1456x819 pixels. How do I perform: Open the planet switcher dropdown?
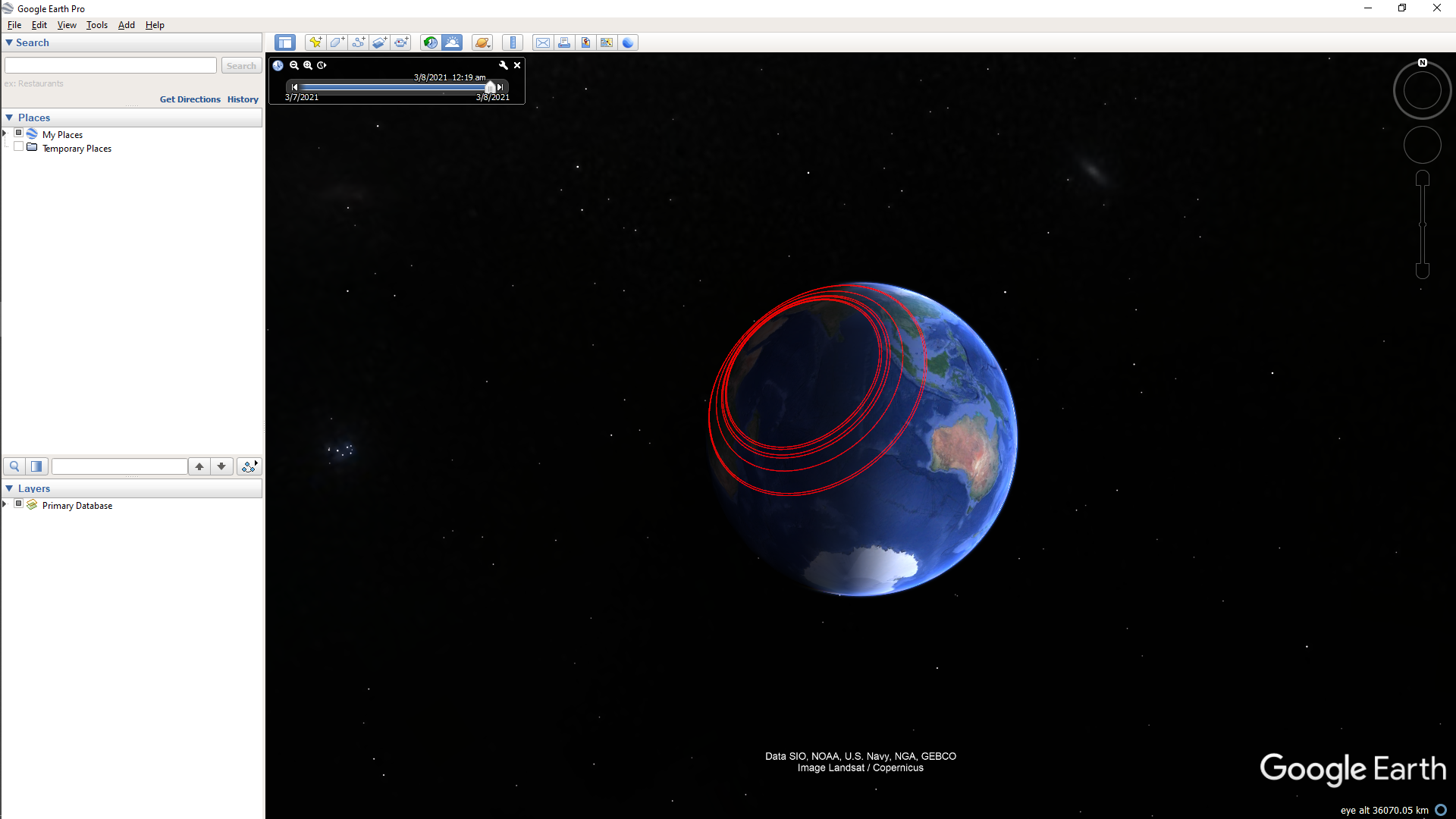(482, 42)
